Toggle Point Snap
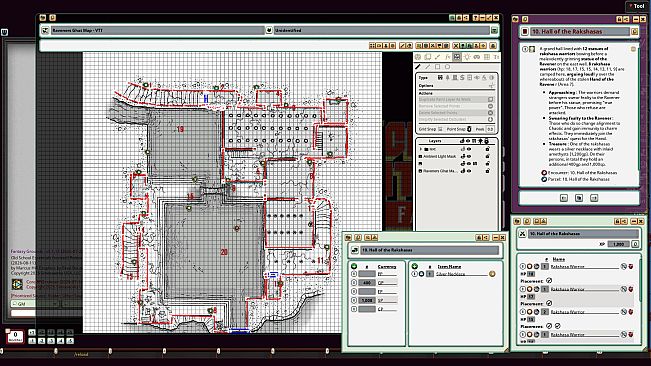 [x=469, y=129]
